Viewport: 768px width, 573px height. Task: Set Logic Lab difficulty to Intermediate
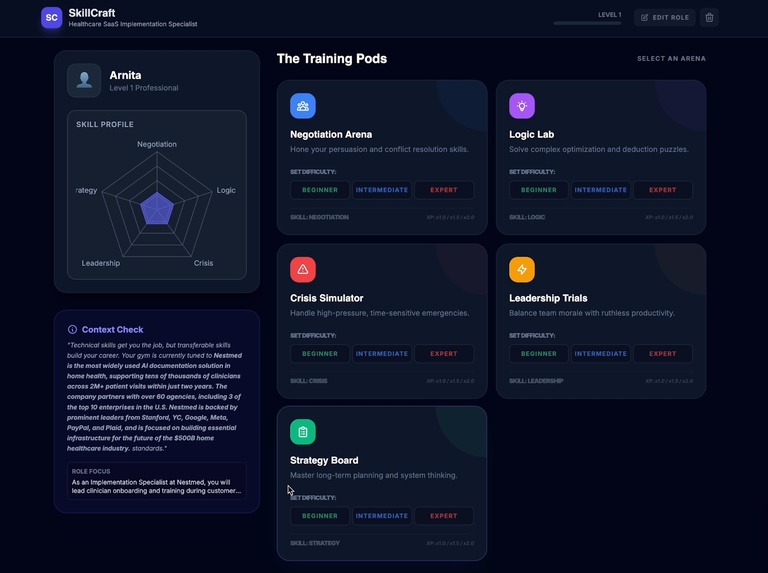[600, 190]
